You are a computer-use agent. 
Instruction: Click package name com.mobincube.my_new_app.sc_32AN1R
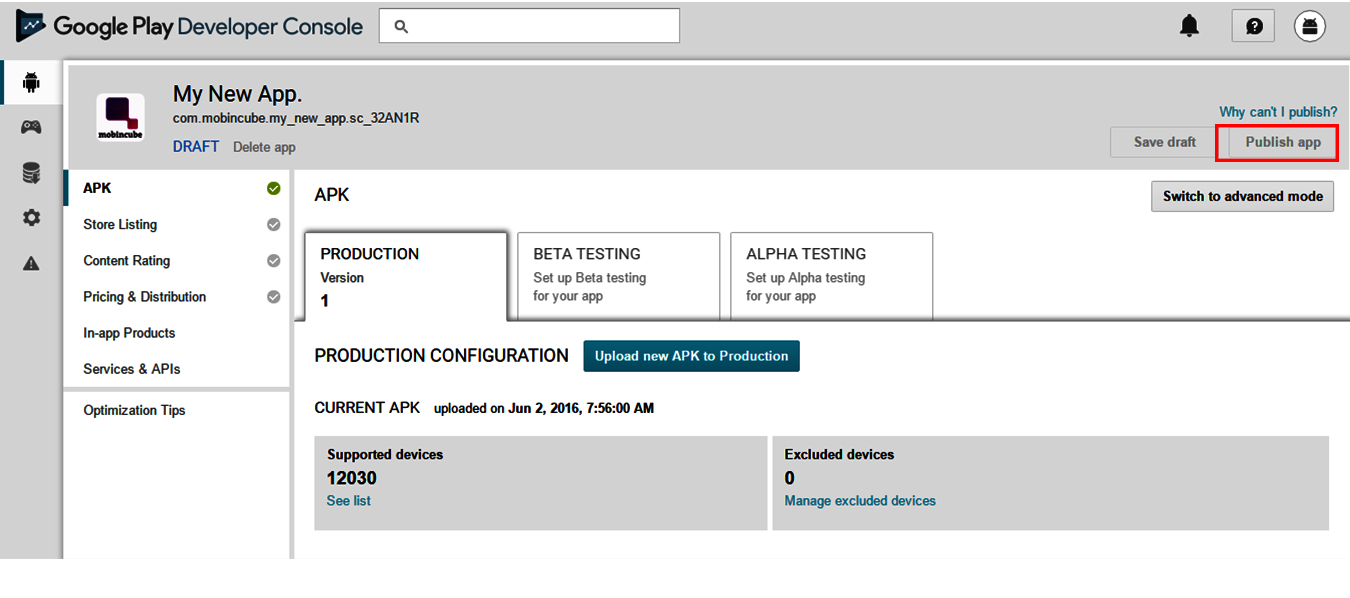[296, 118]
